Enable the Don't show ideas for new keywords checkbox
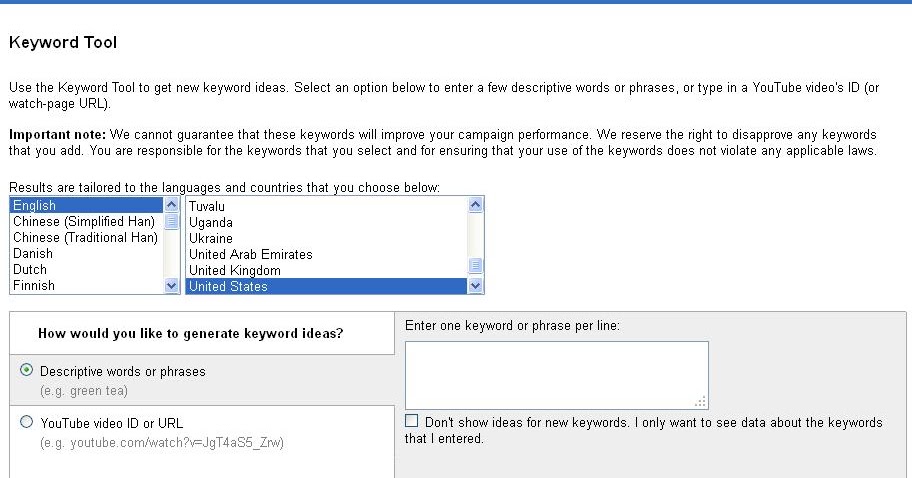This screenshot has height=478, width=912. [412, 421]
